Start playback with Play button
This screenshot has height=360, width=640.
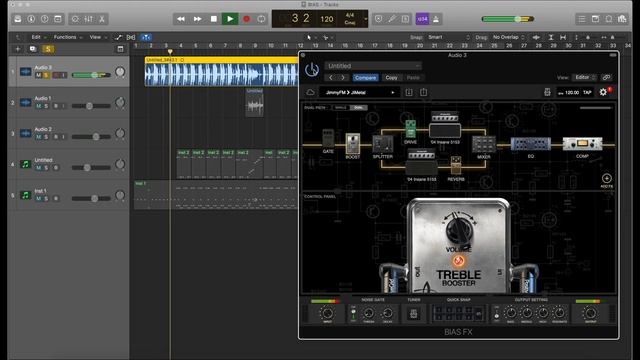pyautogui.click(x=230, y=19)
